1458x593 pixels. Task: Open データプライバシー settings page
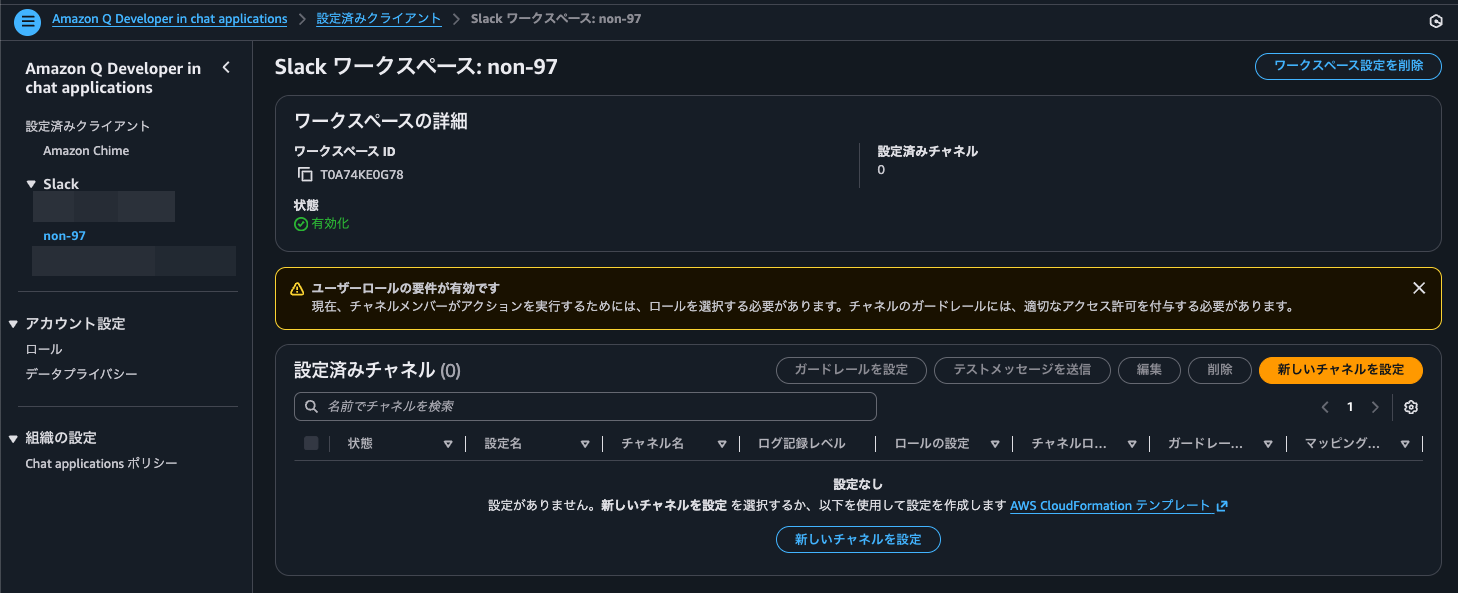pos(78,373)
